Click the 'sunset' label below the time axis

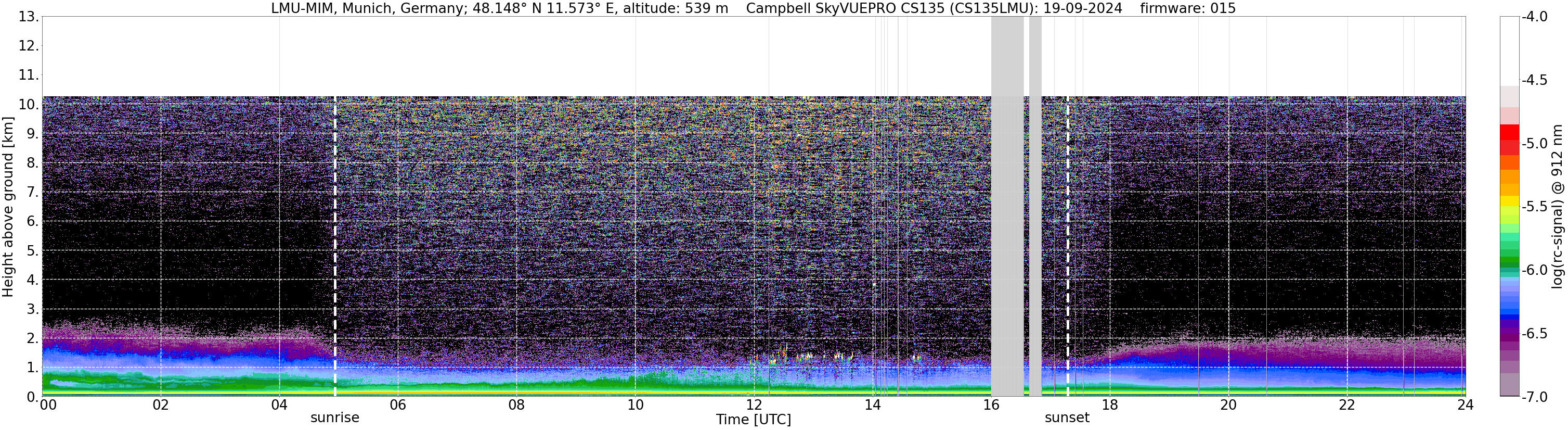click(x=1067, y=418)
